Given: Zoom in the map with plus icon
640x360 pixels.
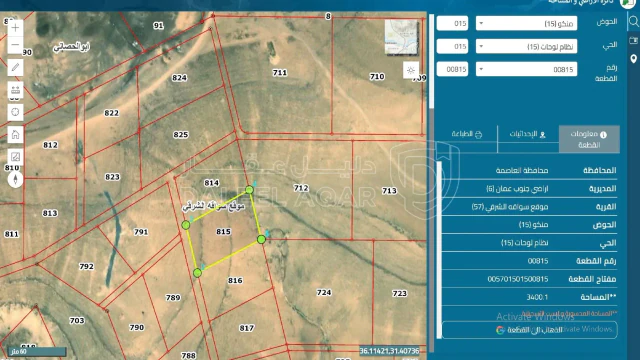Looking at the screenshot, I should [15, 28].
